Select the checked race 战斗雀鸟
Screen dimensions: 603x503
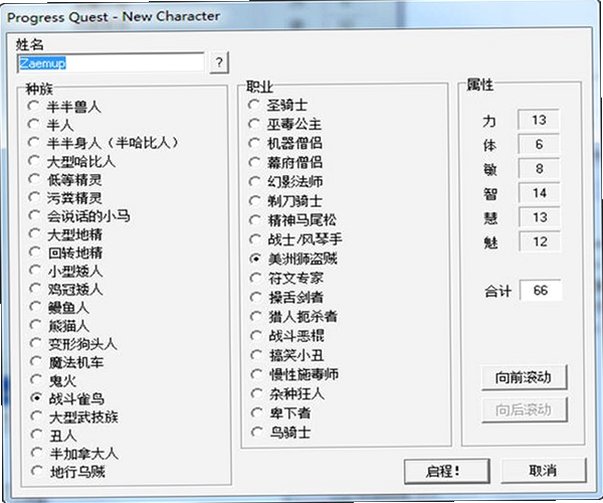[x=68, y=399]
